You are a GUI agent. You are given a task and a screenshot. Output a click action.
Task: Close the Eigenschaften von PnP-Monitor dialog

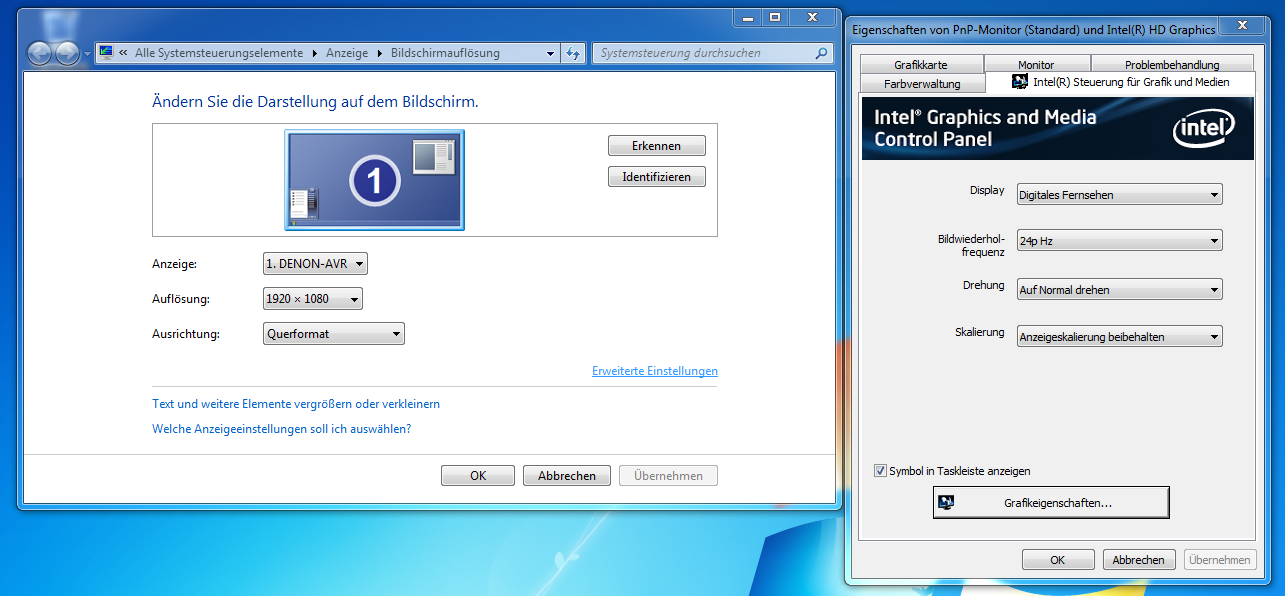[1242, 26]
